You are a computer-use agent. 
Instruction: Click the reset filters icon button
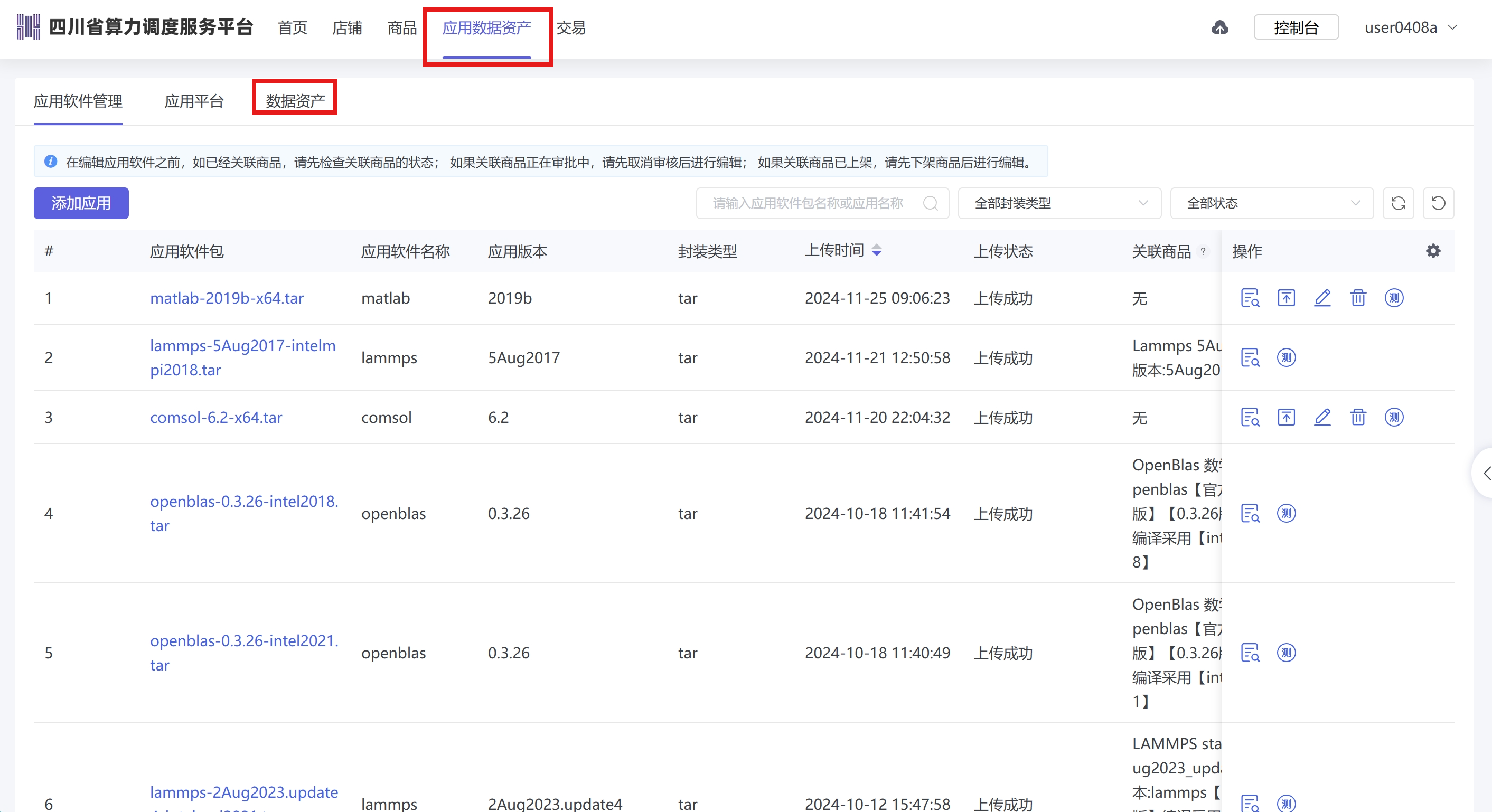(1438, 203)
